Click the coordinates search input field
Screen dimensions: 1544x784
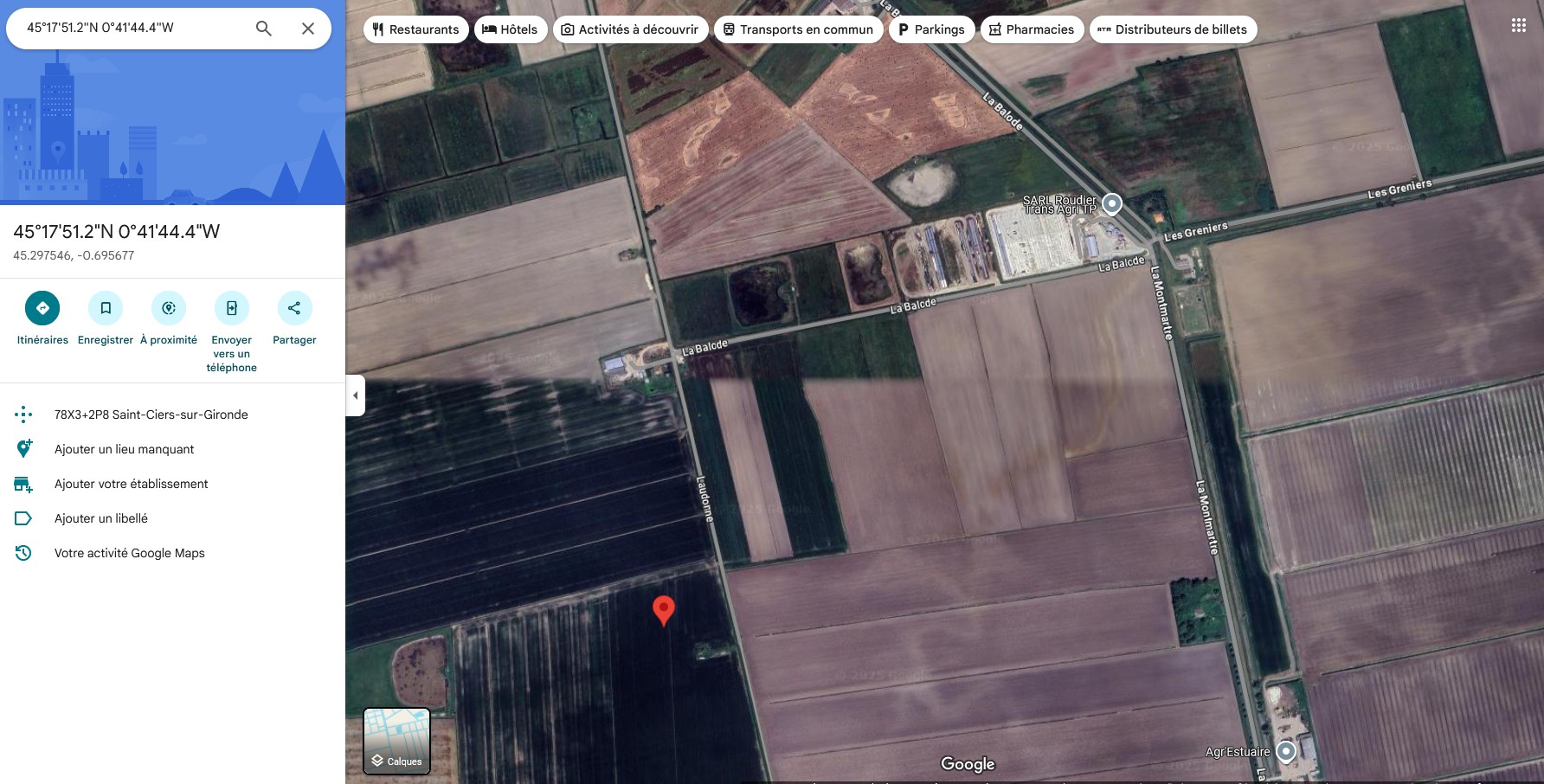pos(134,28)
